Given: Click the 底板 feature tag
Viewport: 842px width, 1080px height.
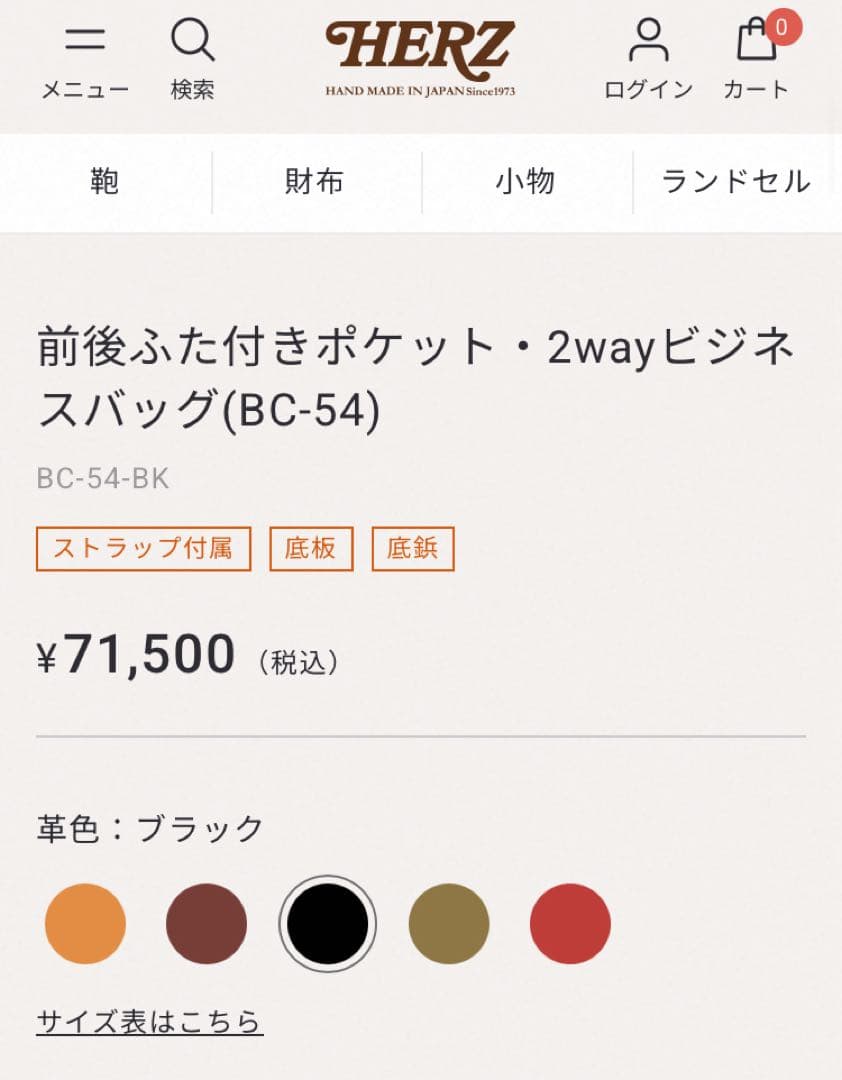Looking at the screenshot, I should pyautogui.click(x=311, y=548).
